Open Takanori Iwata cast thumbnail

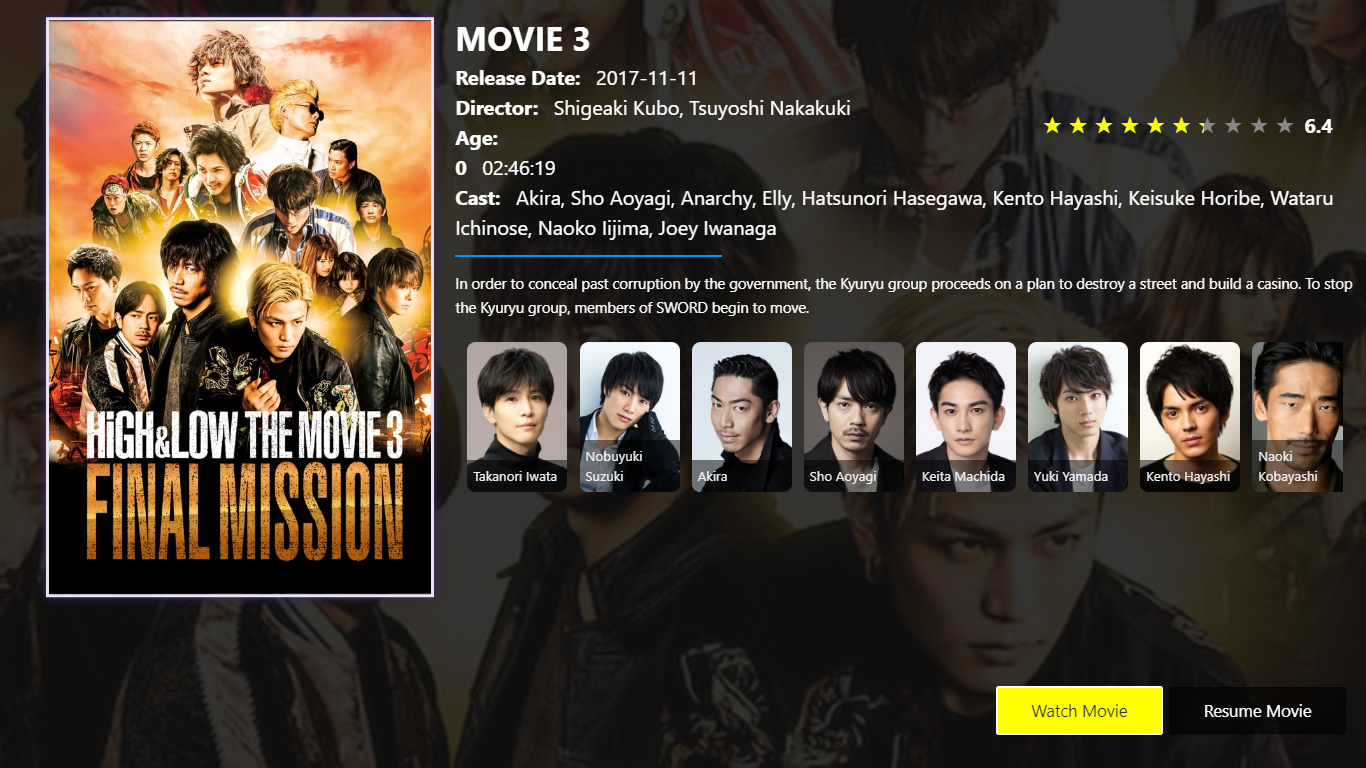pyautogui.click(x=517, y=417)
